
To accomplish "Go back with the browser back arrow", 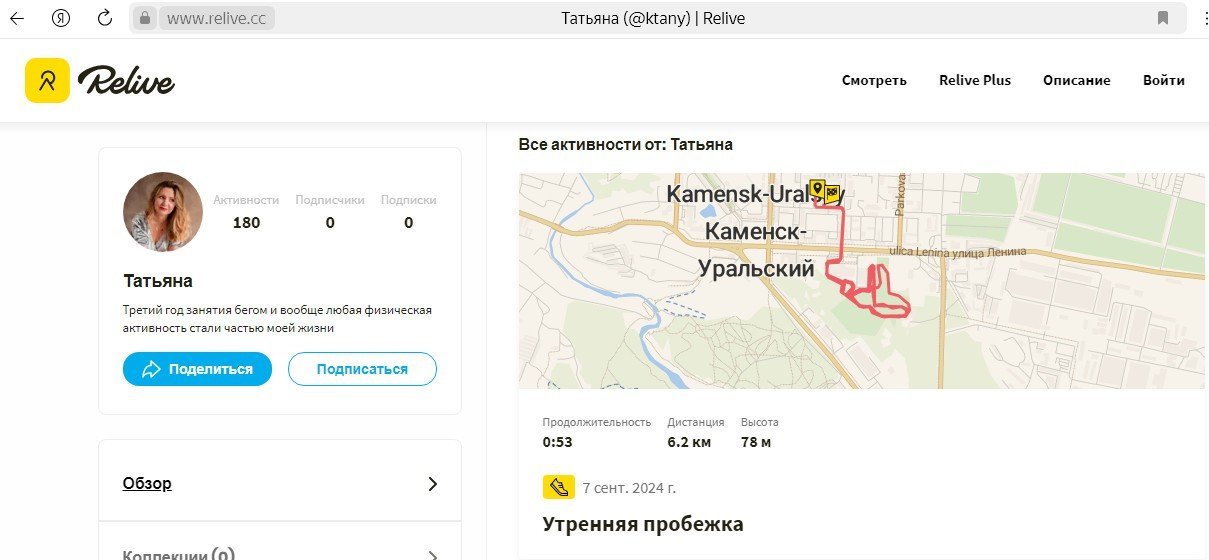I will [17, 18].
